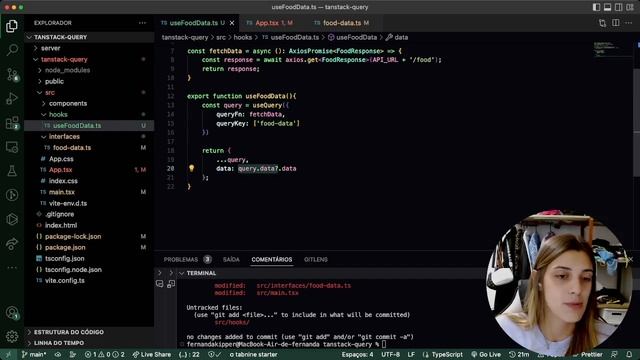Screen dimensions: 640x360
Task: Open the Manage gear icon
Action: pyautogui.click(x=12, y=336)
